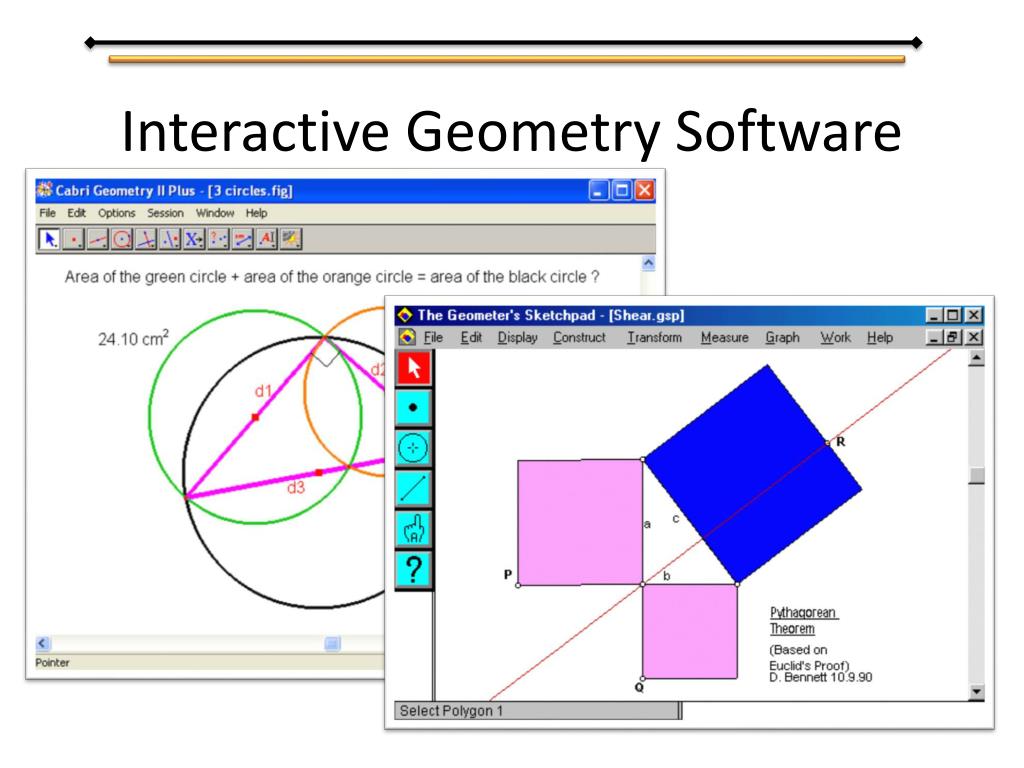
Task: Click the 'Pointer' status text in Cabri
Action: tap(52, 662)
